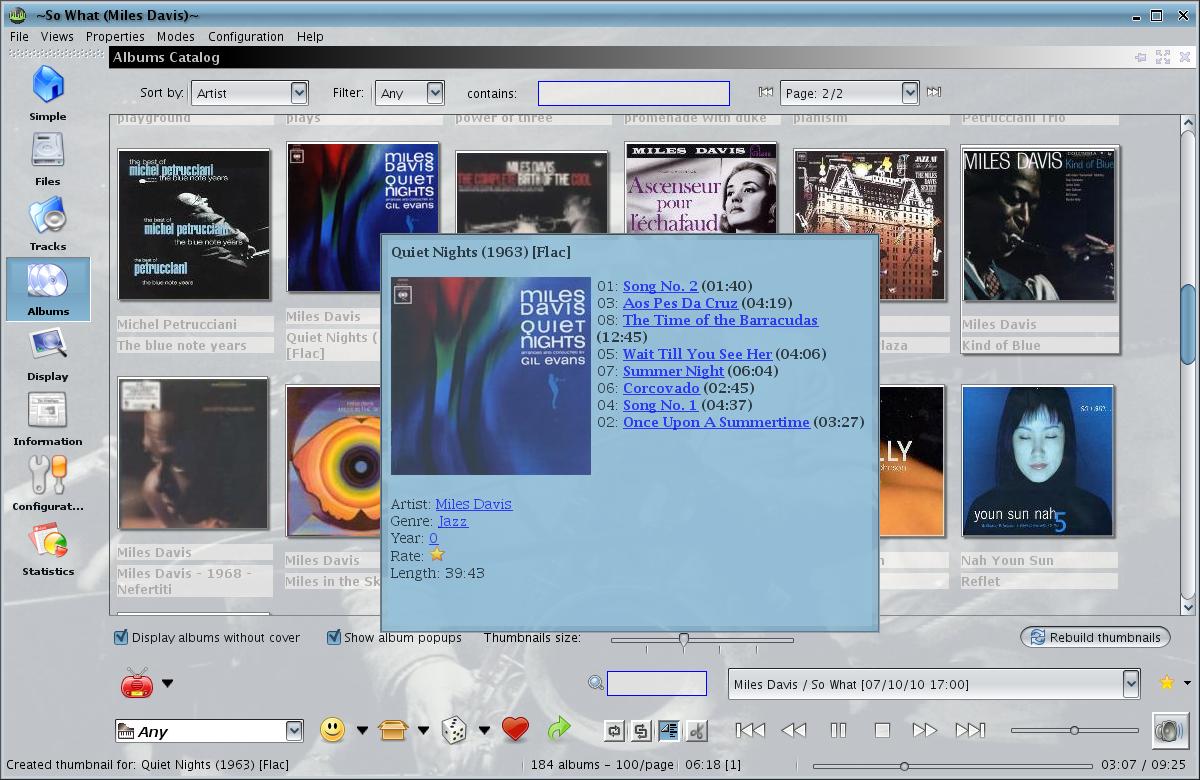Click the 'Rebuild thumbnails' button
Image resolution: width=1200 pixels, height=780 pixels.
tap(1095, 637)
